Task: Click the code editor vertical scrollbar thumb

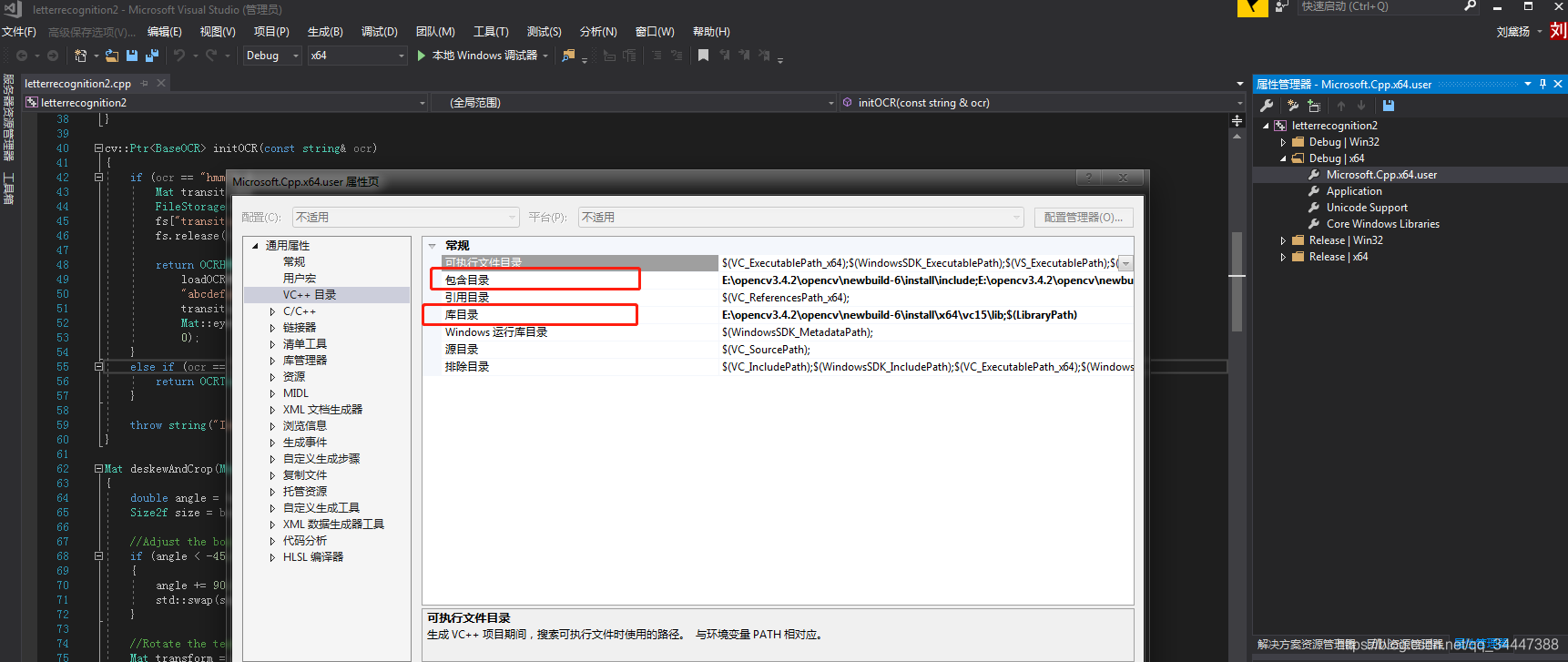Action: 1237,282
